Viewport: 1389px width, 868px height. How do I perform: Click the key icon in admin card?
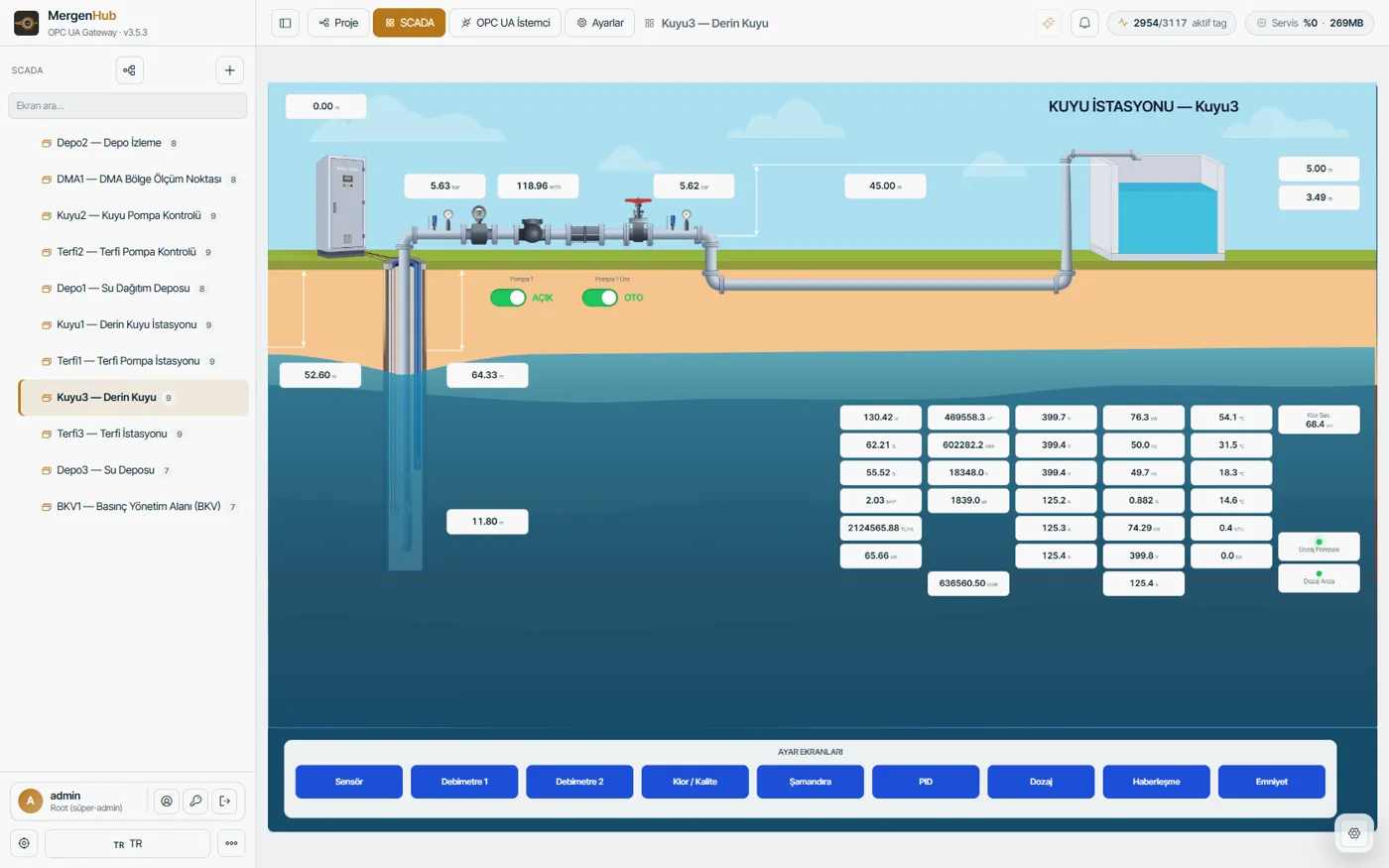pos(195,801)
